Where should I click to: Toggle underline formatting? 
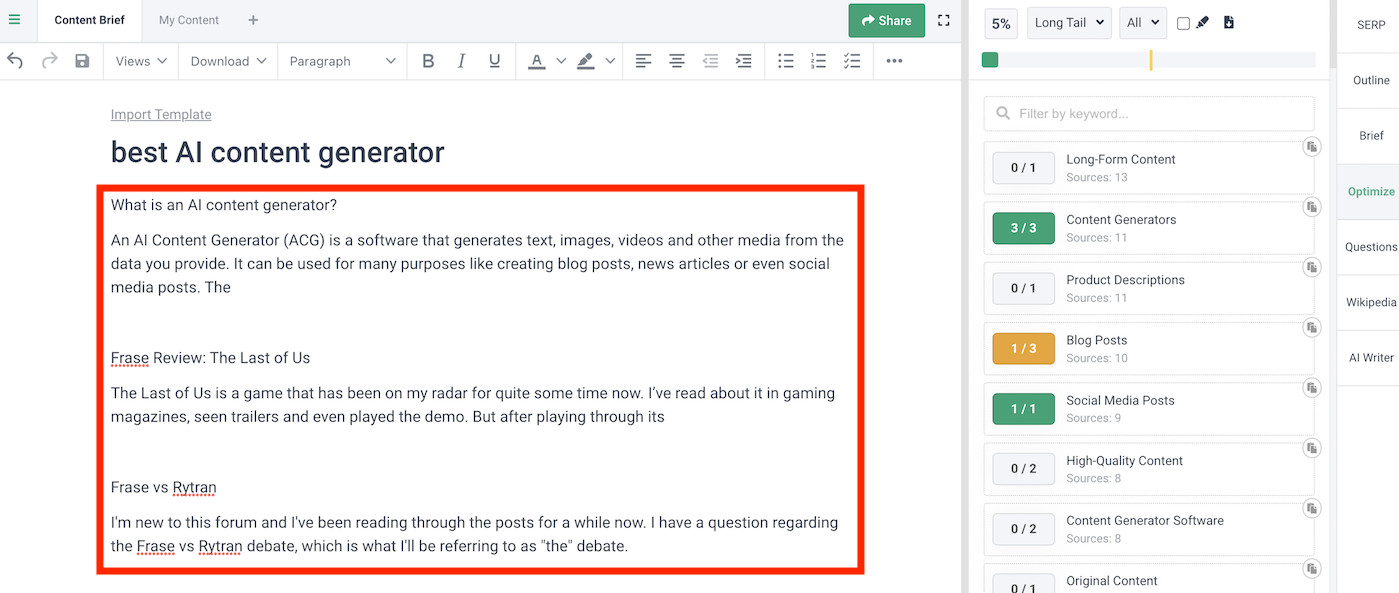[x=494, y=61]
